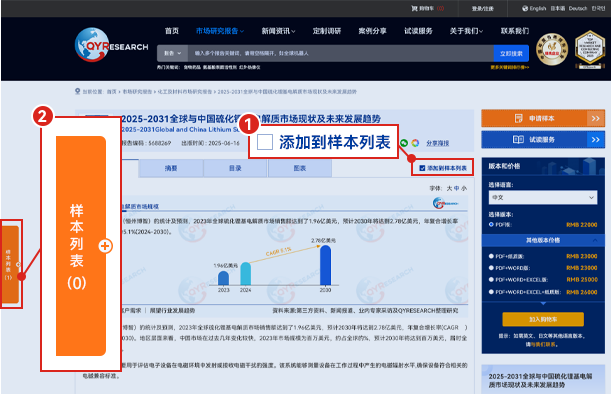Click the 2030 bar in the chart
Image resolution: width=611 pixels, height=394 pixels.
[x=325, y=265]
